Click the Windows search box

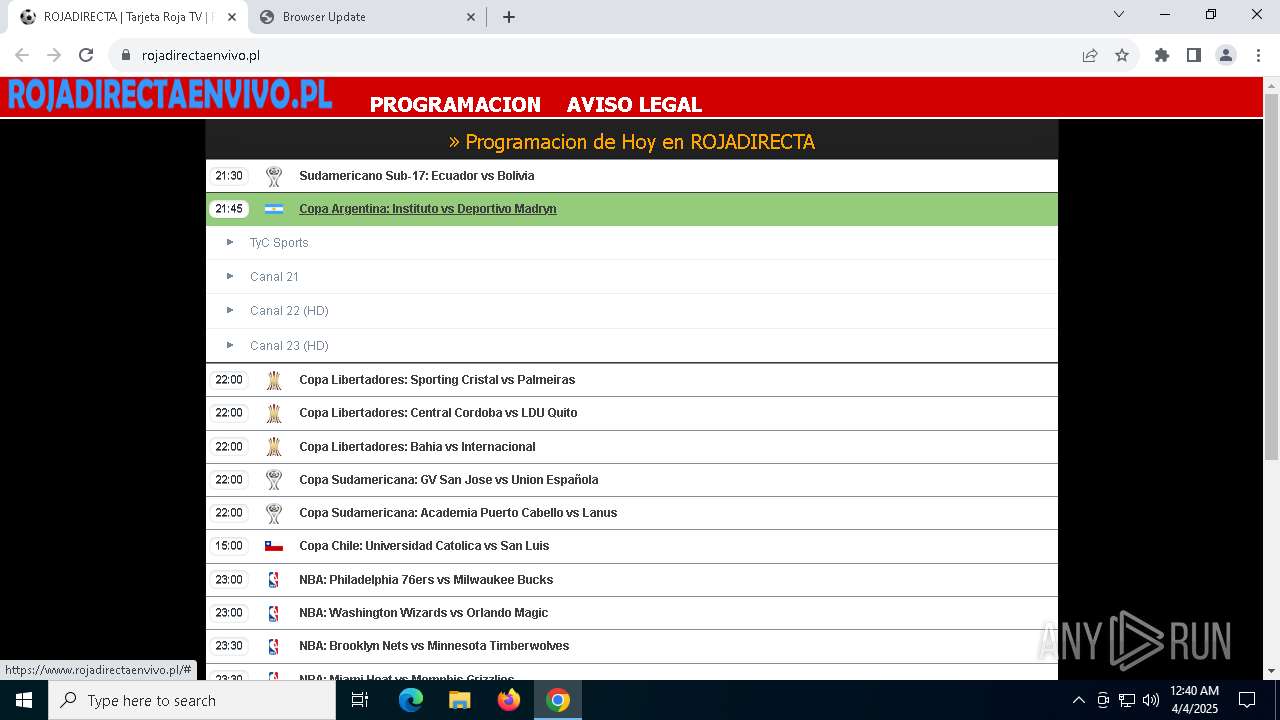pos(192,700)
